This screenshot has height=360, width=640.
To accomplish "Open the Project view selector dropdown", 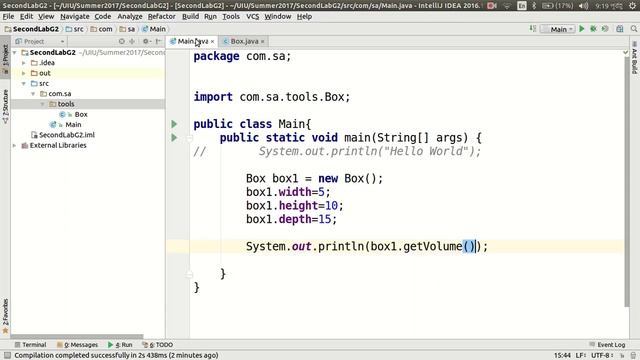I will (40, 41).
